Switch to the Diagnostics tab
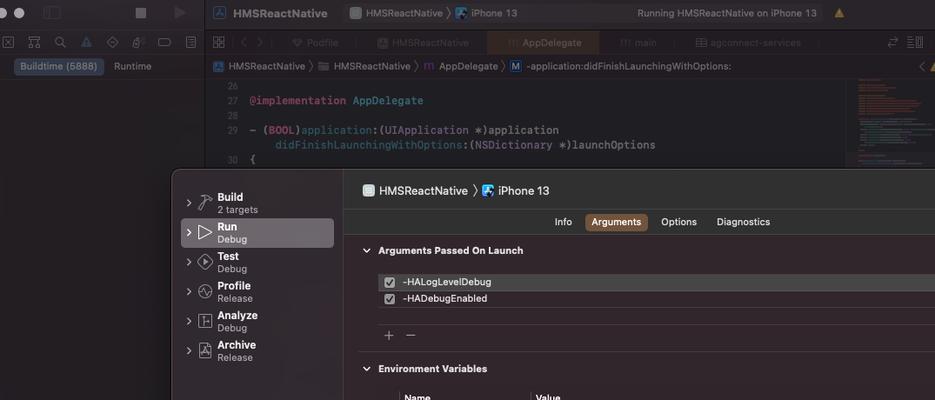935x400 pixels. [743, 222]
